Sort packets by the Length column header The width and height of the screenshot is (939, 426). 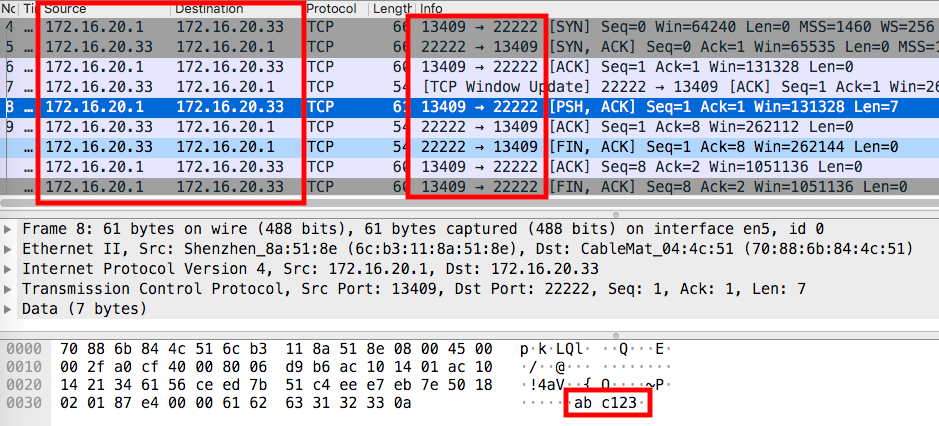pyautogui.click(x=391, y=8)
